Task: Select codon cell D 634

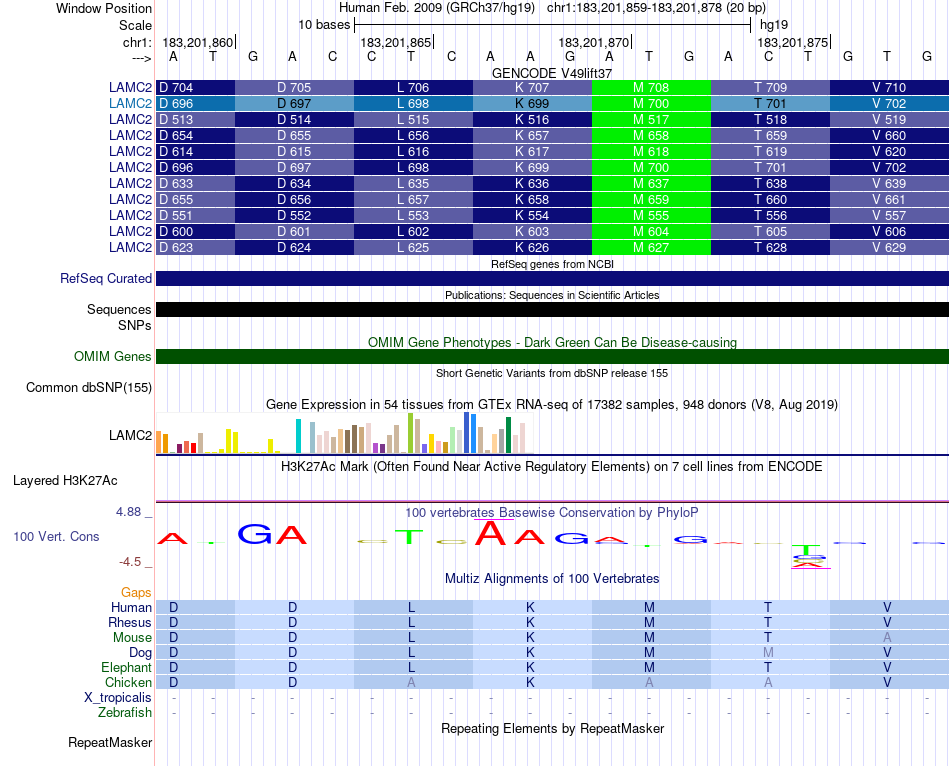Action: pos(294,184)
